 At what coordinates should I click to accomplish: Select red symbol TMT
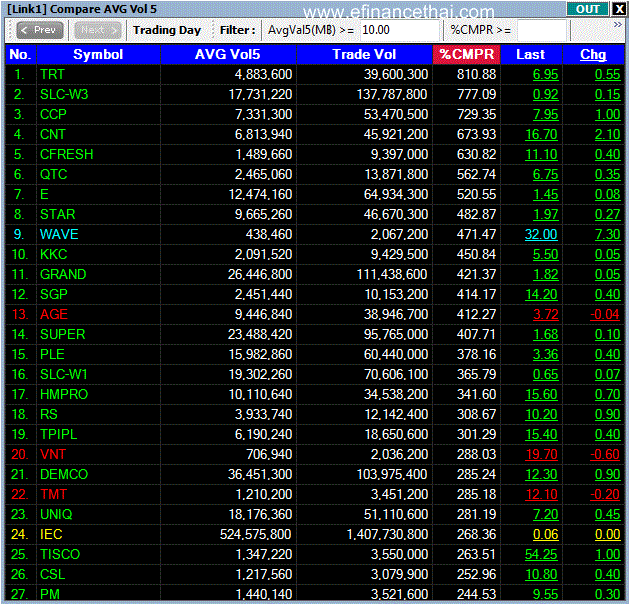[x=53, y=495]
